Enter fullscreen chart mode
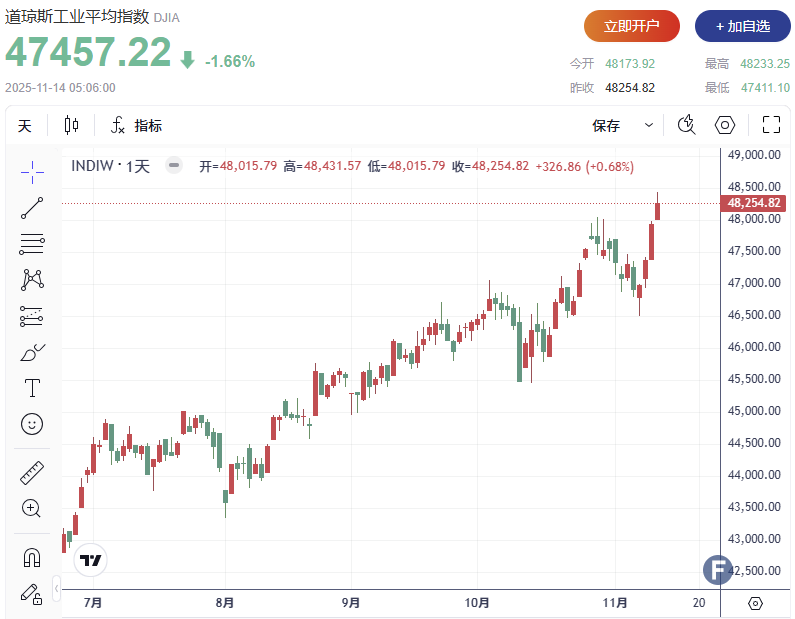 click(771, 126)
